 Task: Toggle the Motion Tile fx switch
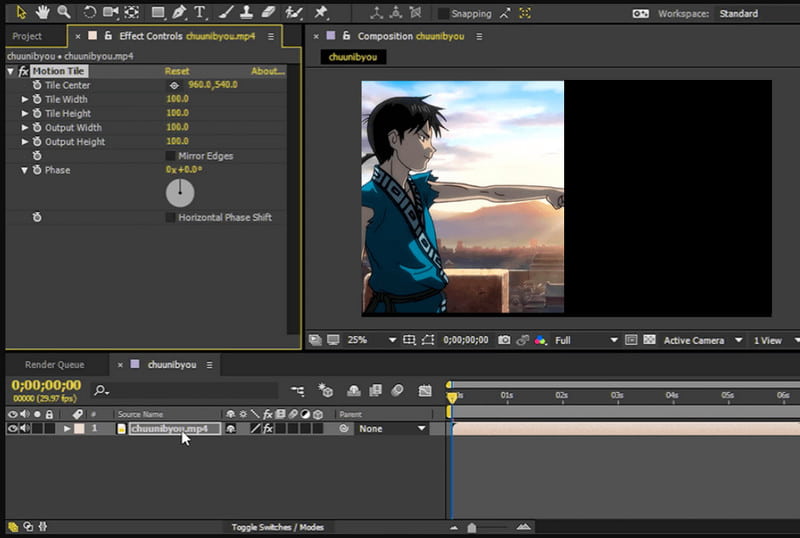click(23, 71)
